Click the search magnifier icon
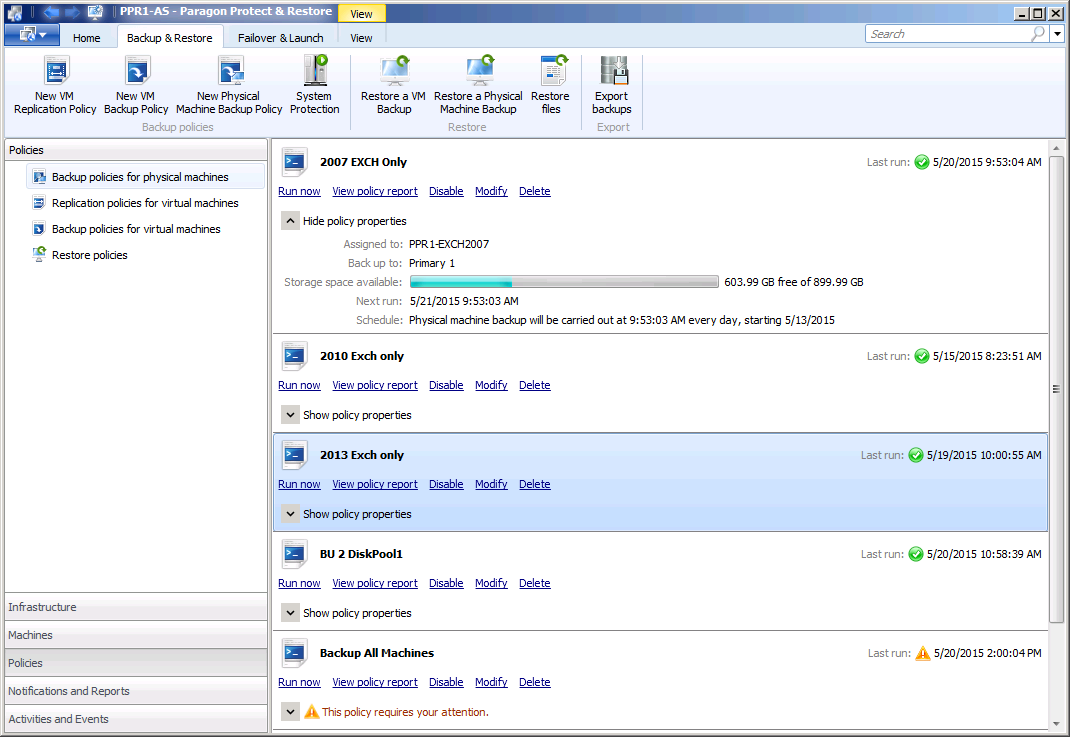1070x737 pixels. coord(1038,33)
